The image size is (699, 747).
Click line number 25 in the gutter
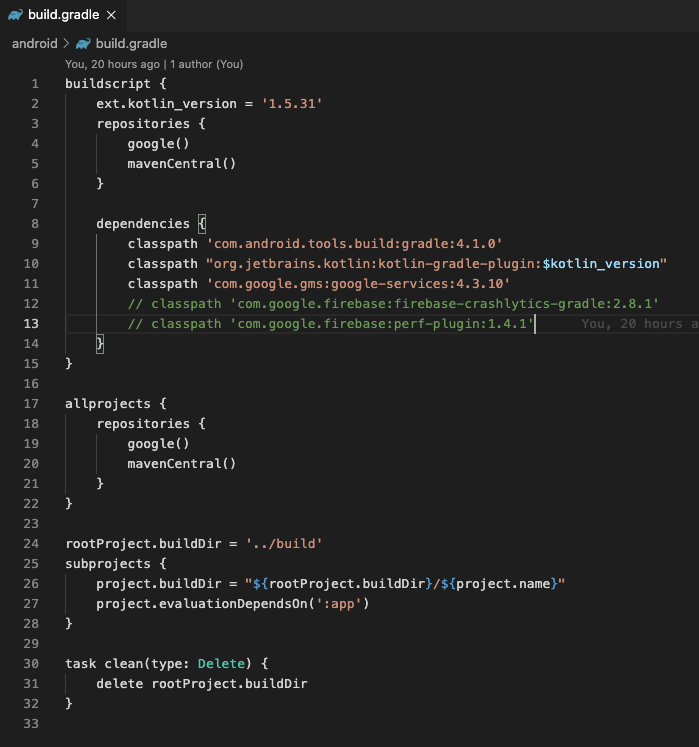[31, 564]
